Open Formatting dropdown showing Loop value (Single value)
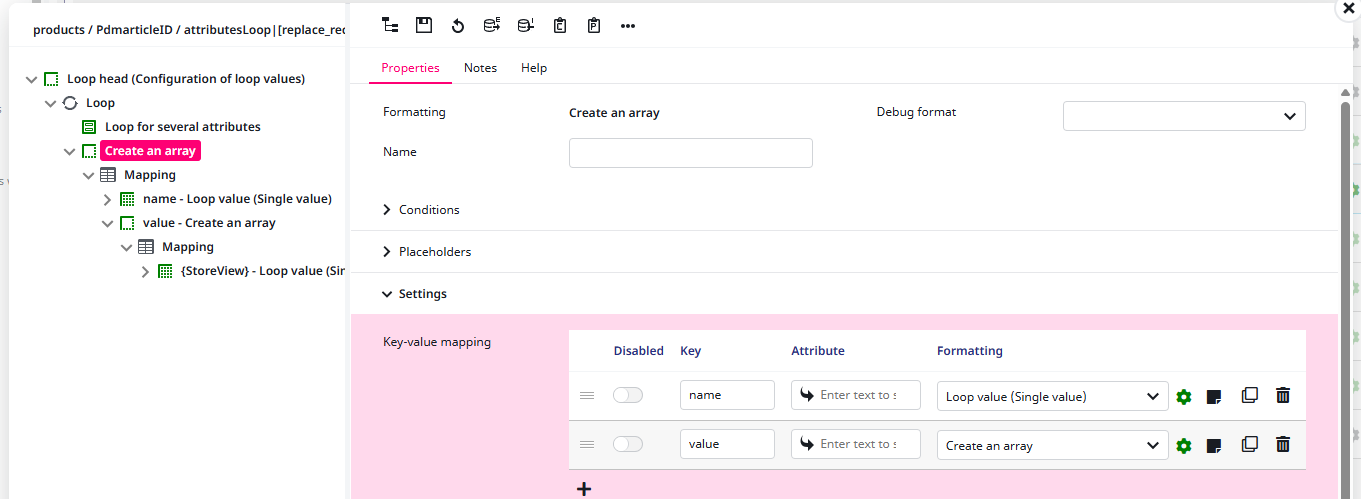The image size is (1361, 499). click(1052, 396)
